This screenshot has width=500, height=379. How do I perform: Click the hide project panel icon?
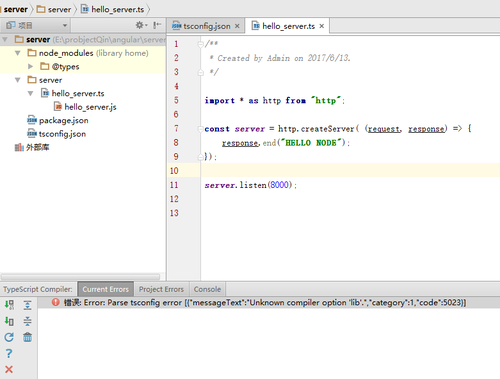tap(157, 25)
